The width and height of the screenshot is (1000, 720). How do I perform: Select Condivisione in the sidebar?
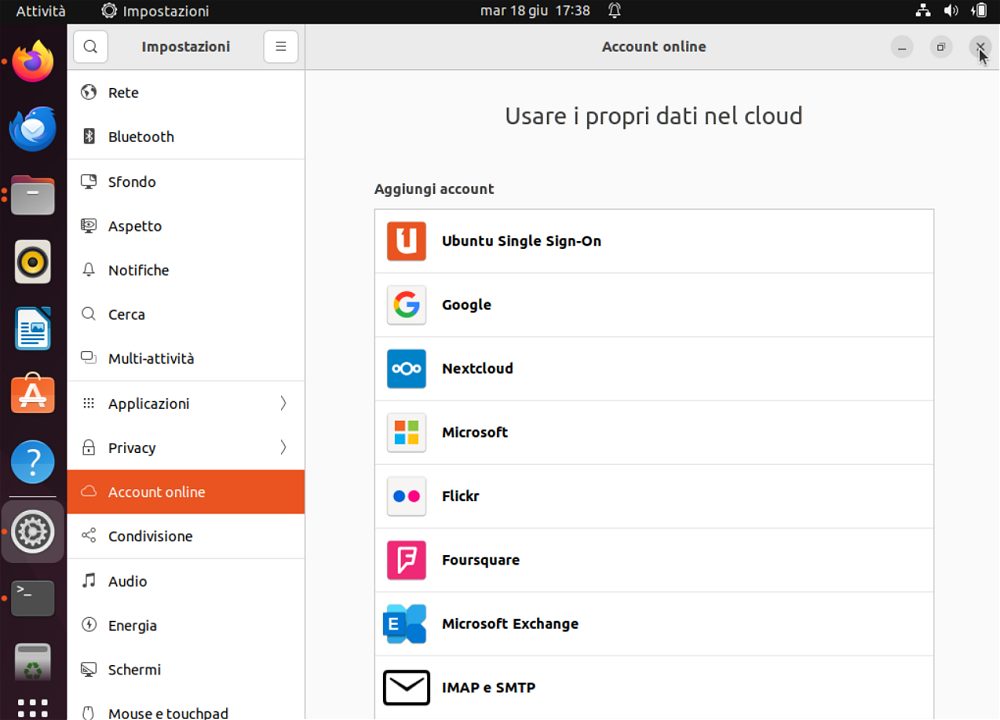(186, 536)
